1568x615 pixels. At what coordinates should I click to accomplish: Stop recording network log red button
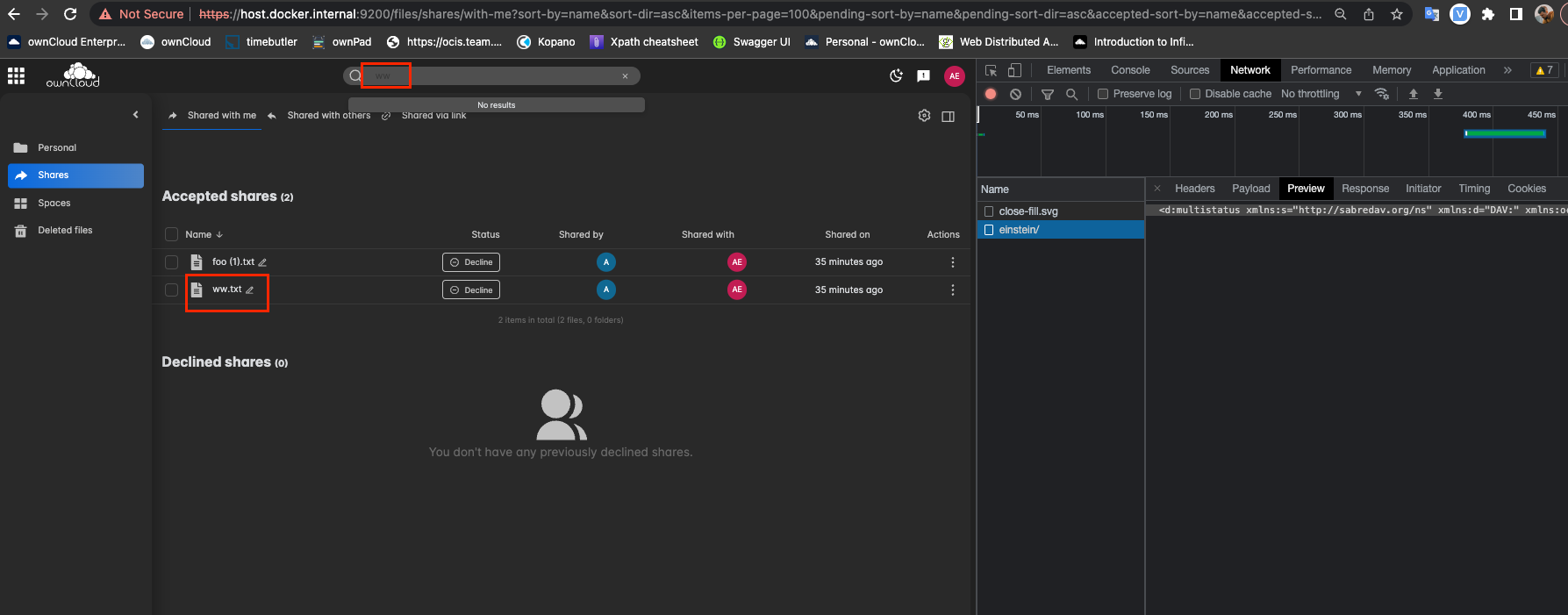[991, 94]
